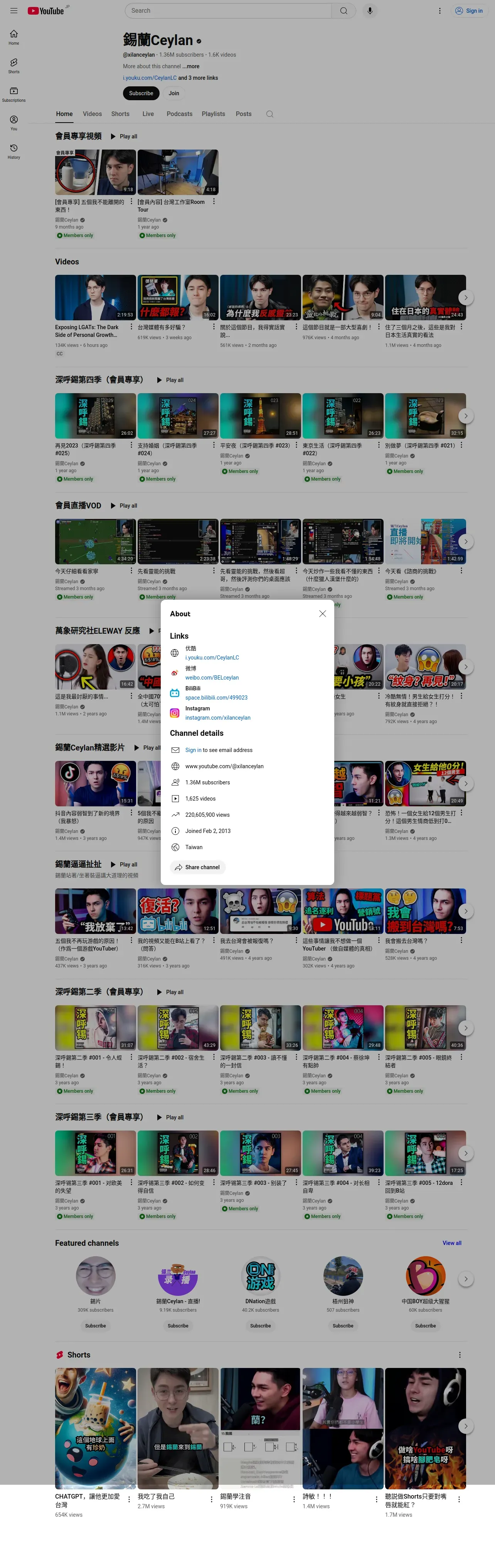Open weibo.com/BELceylan link

(212, 678)
